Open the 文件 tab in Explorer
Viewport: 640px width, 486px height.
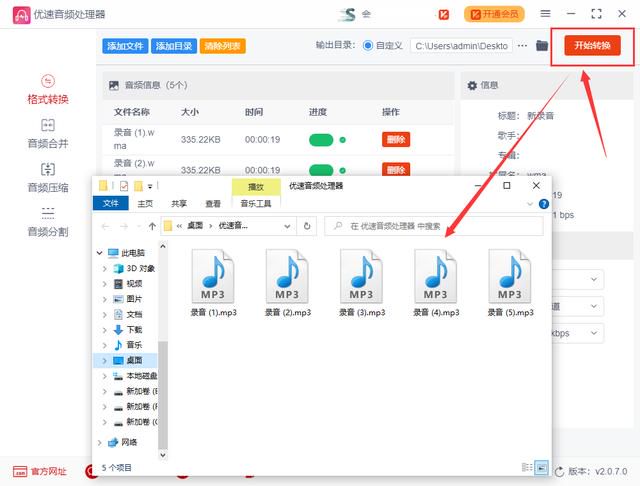click(111, 203)
